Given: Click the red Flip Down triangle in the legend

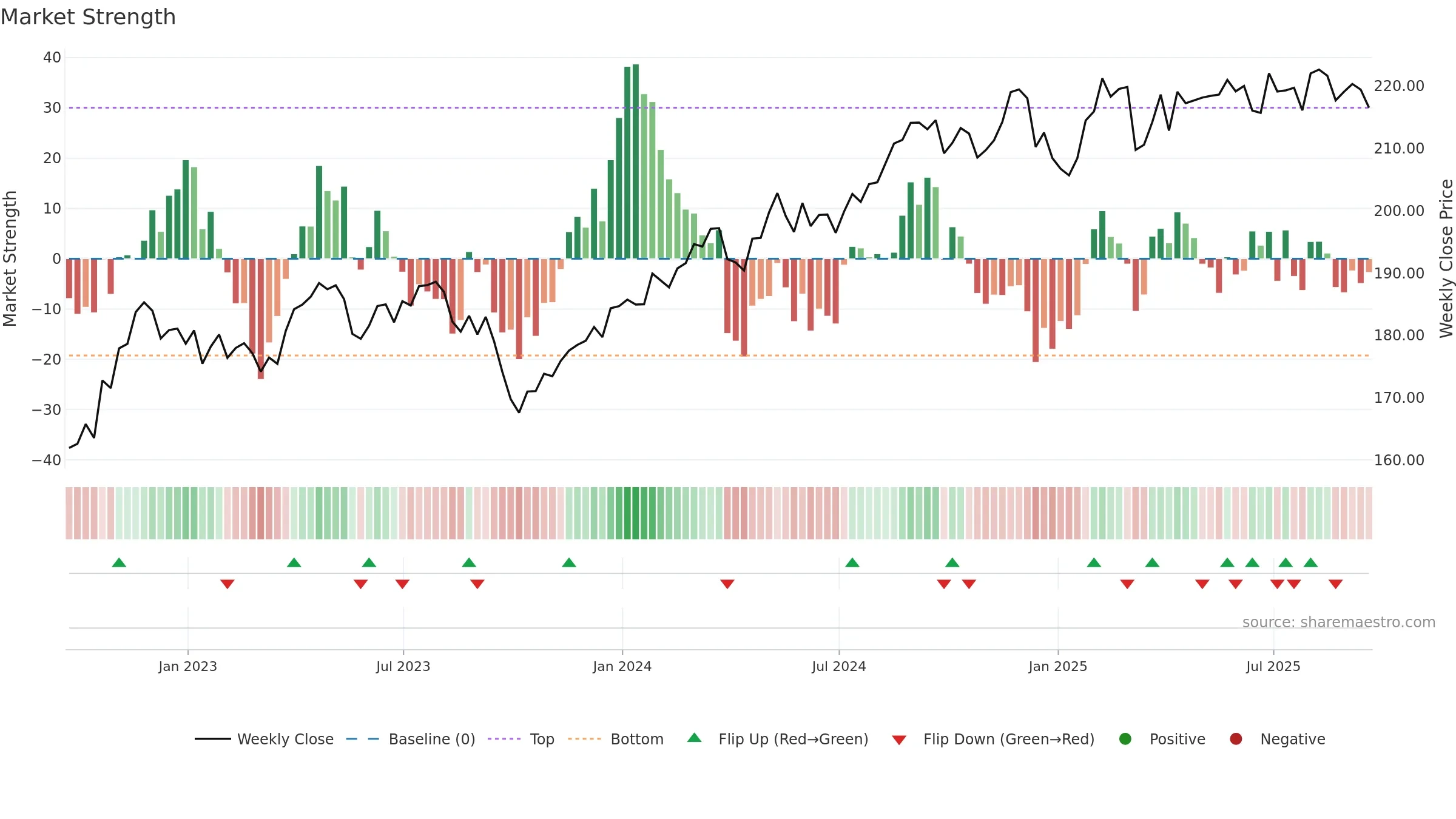Looking at the screenshot, I should click(899, 740).
